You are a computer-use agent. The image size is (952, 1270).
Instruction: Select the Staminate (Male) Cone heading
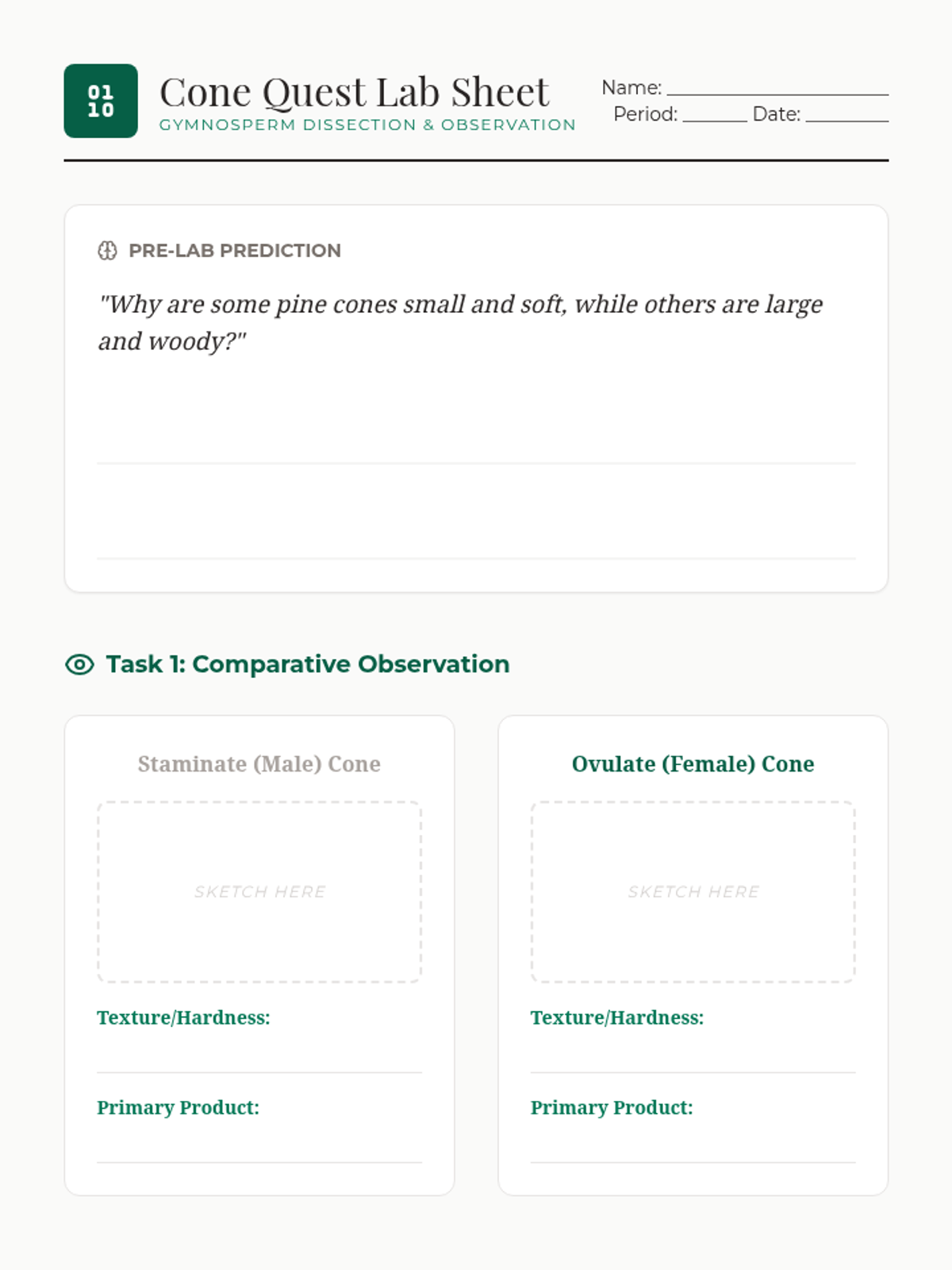(259, 764)
